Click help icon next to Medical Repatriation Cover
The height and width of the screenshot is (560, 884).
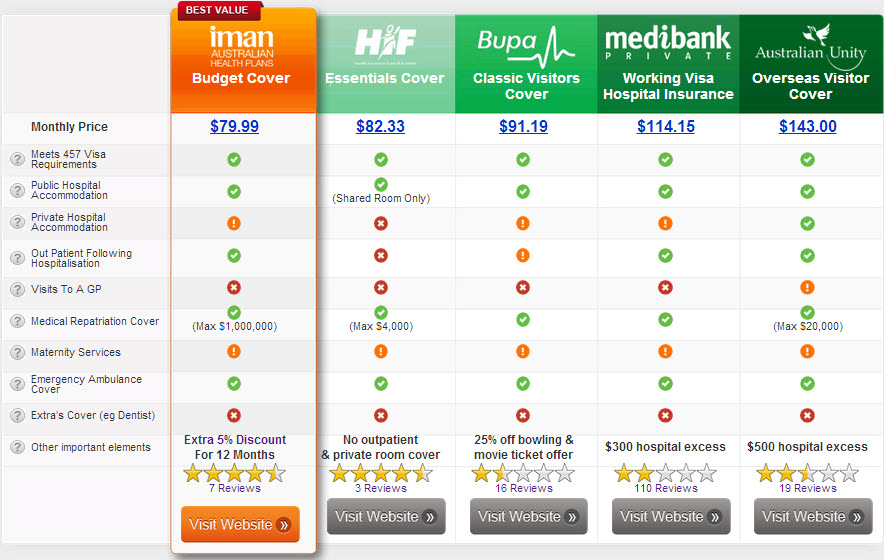(x=17, y=322)
